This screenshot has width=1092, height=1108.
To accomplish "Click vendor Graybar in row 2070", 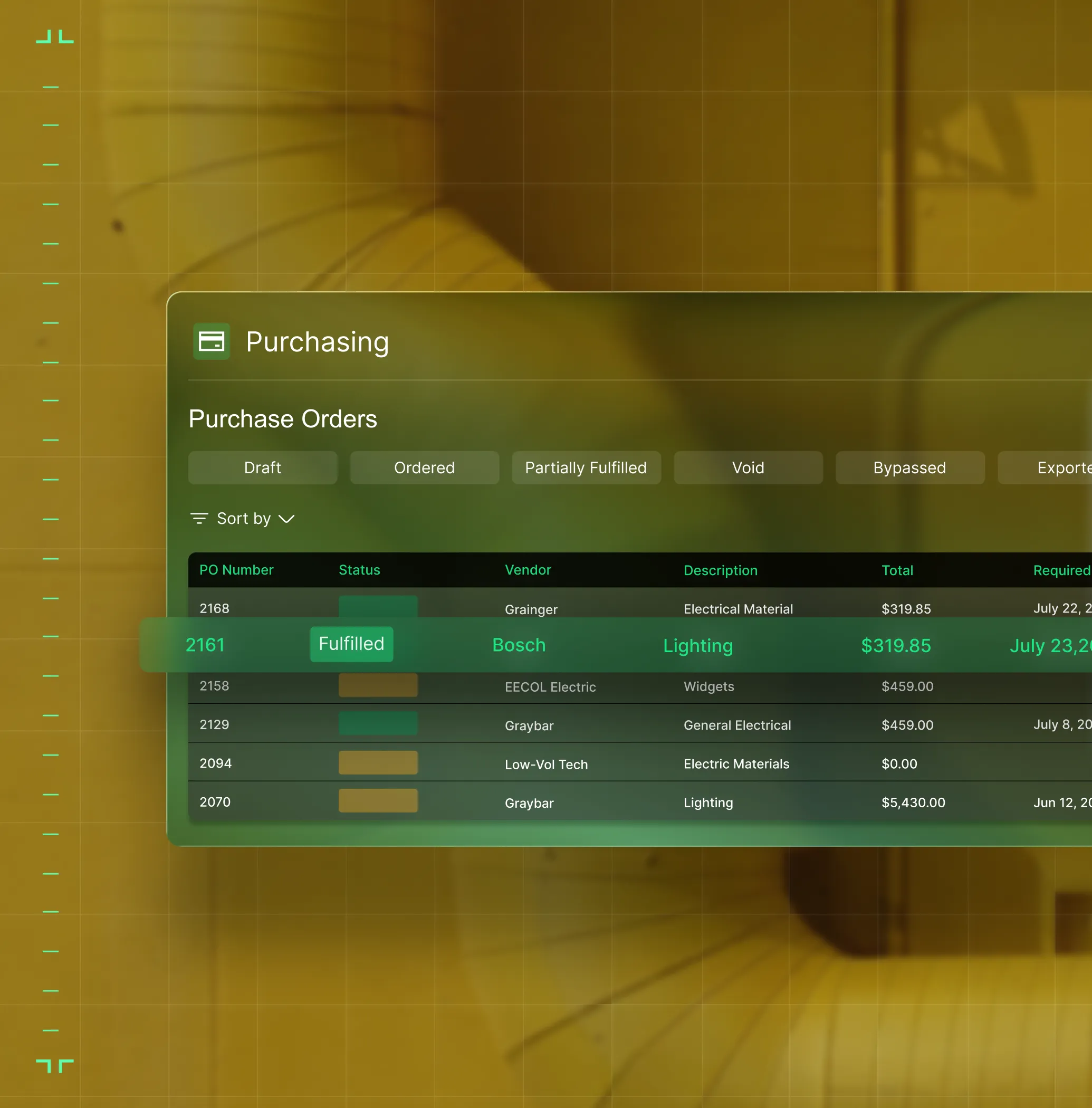I will point(529,803).
